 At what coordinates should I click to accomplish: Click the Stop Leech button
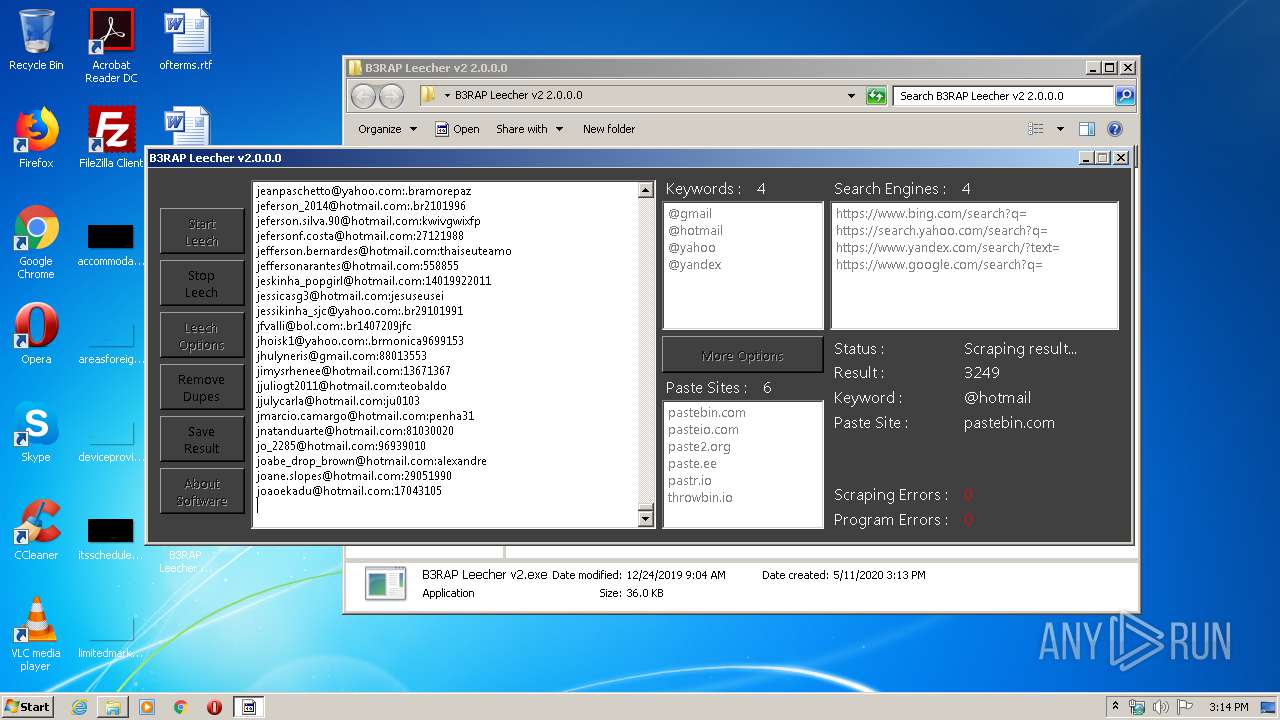pyautogui.click(x=202, y=284)
